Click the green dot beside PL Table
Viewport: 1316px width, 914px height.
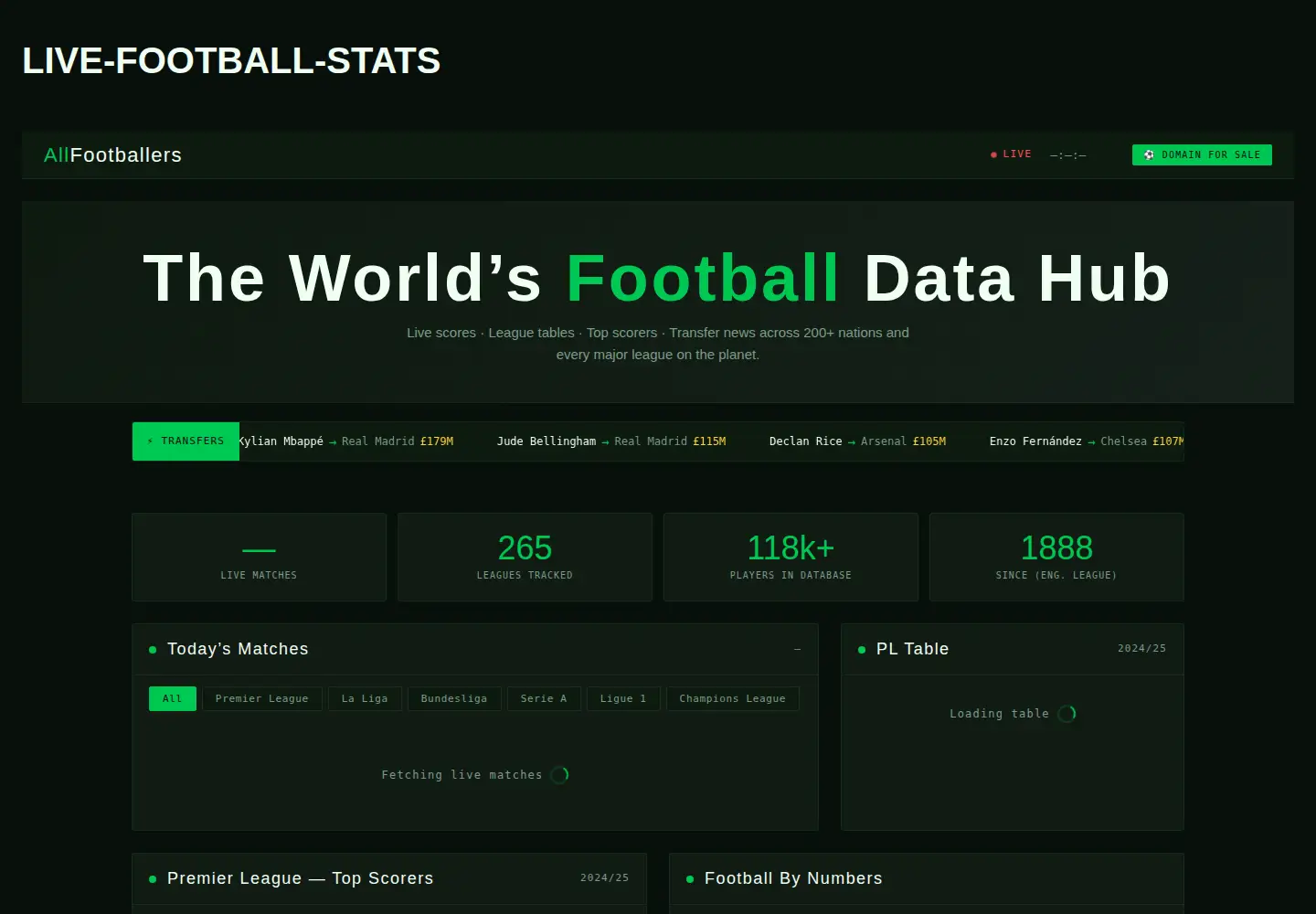pos(862,650)
